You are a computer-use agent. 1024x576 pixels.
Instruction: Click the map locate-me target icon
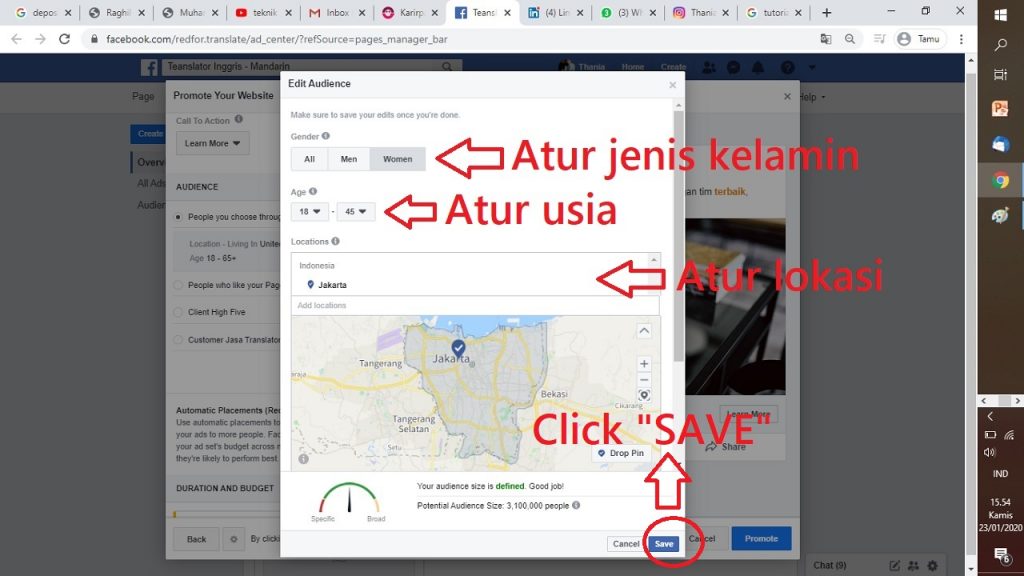point(644,396)
